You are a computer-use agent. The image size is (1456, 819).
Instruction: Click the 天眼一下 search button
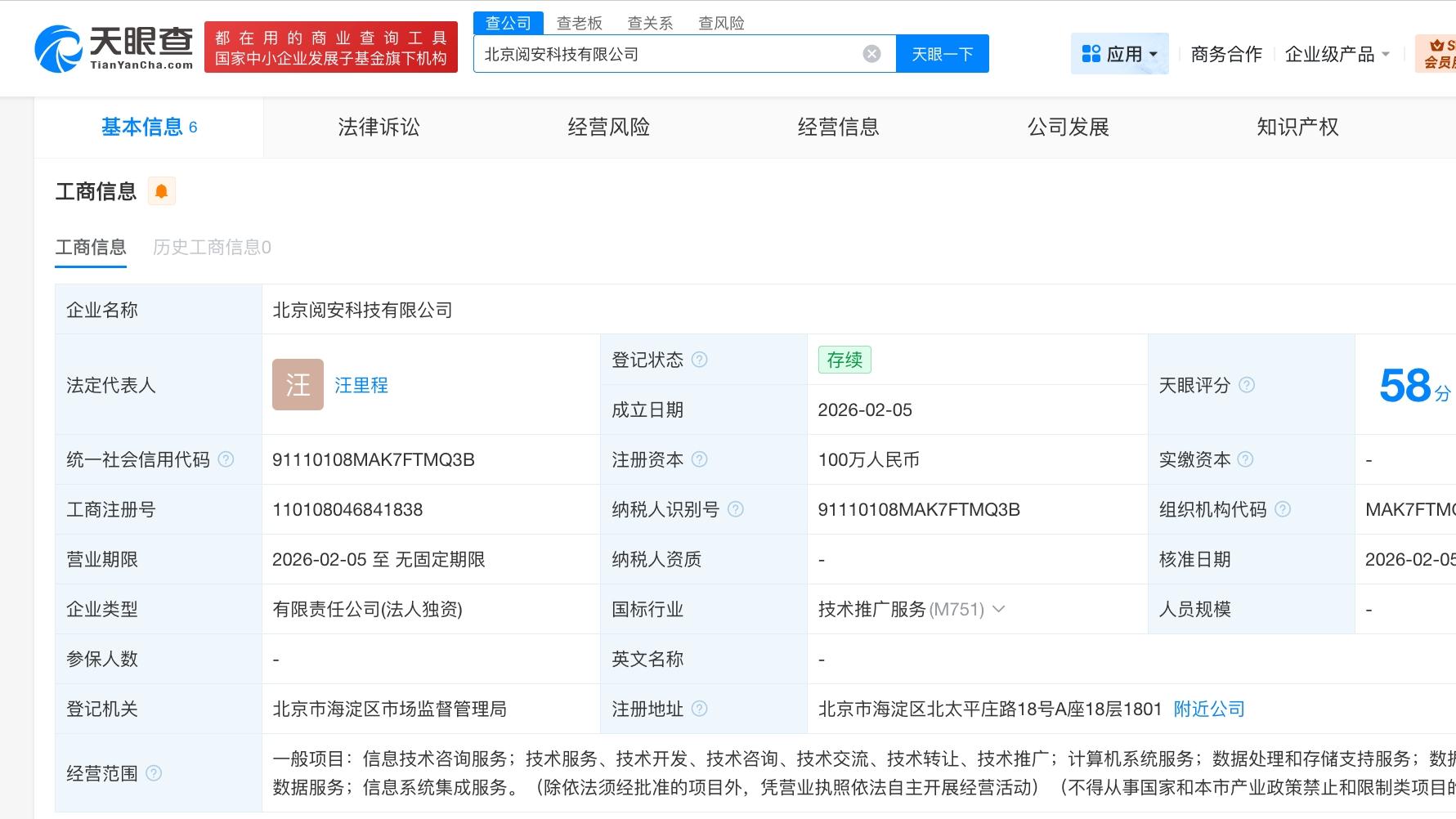[942, 53]
